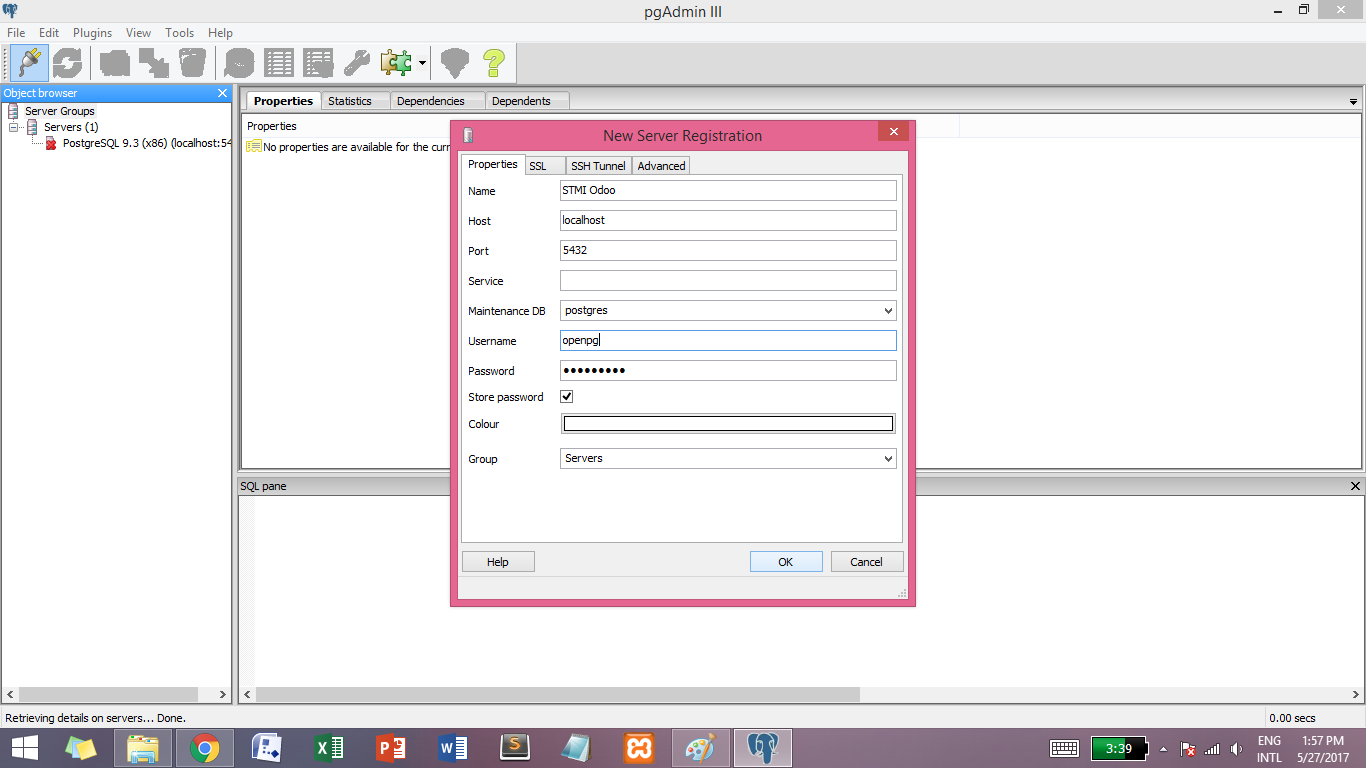Open Excel from the taskbar
This screenshot has height=768, width=1366.
(x=329, y=748)
